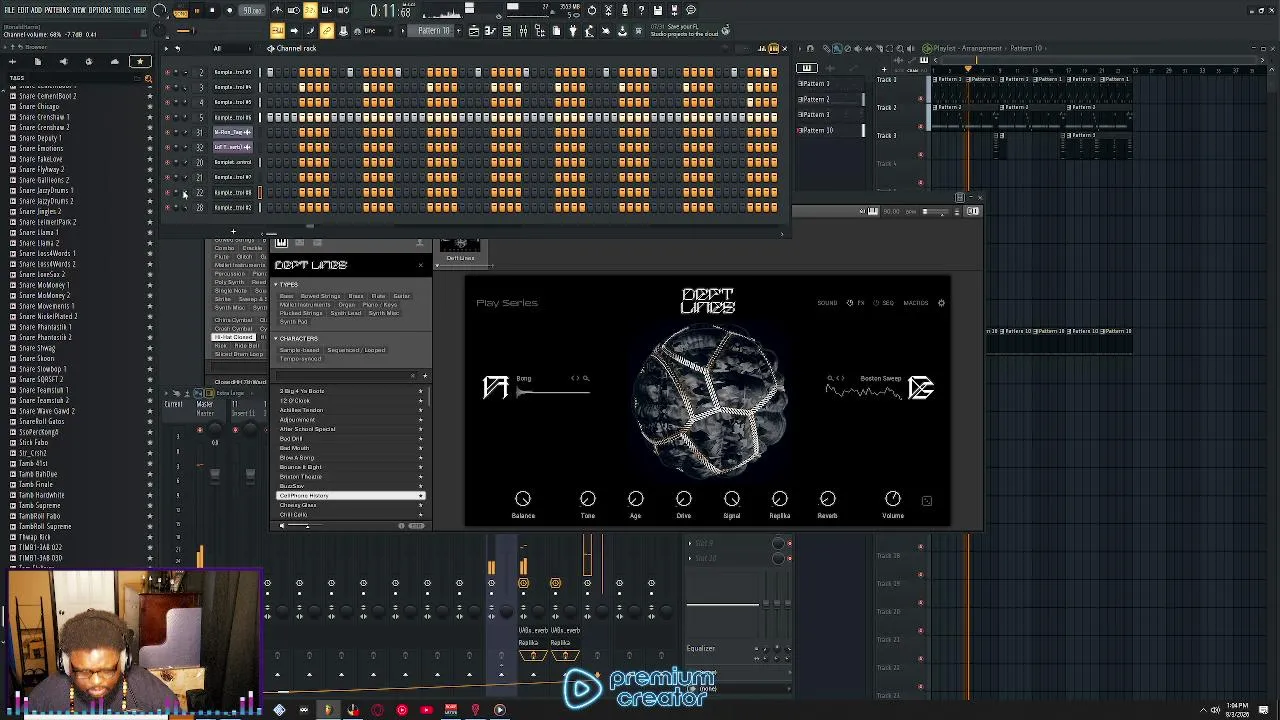Open the FILE menu
The image size is (1280, 720).
(10, 10)
